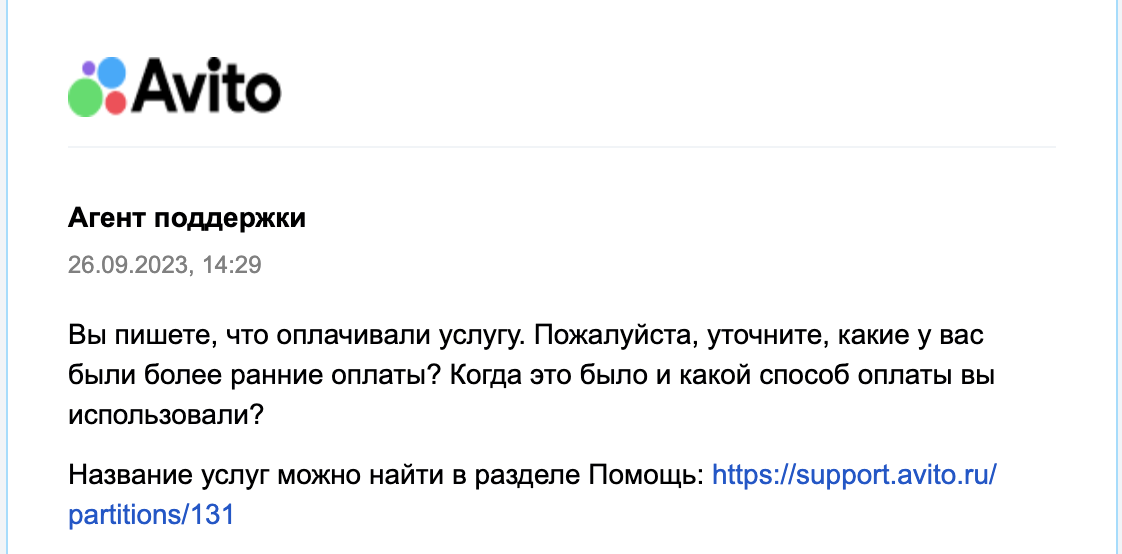Image resolution: width=1122 pixels, height=554 pixels.
Task: Open the https://support.avito.ru/ link
Action: tap(854, 473)
